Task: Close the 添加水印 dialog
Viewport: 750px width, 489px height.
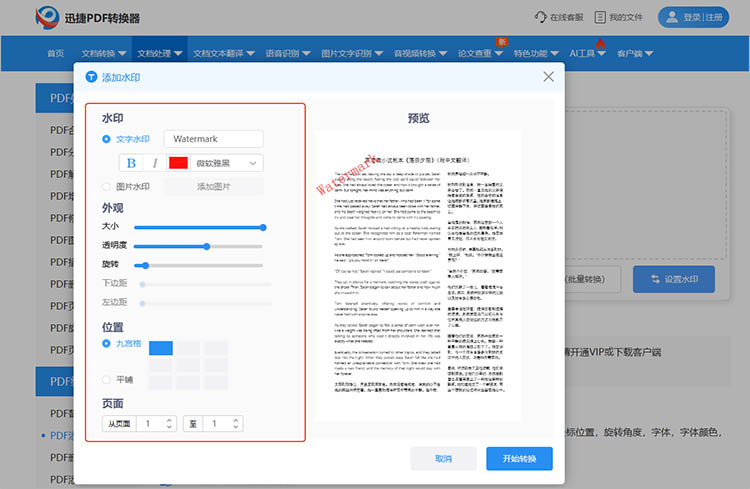Action: pos(549,77)
